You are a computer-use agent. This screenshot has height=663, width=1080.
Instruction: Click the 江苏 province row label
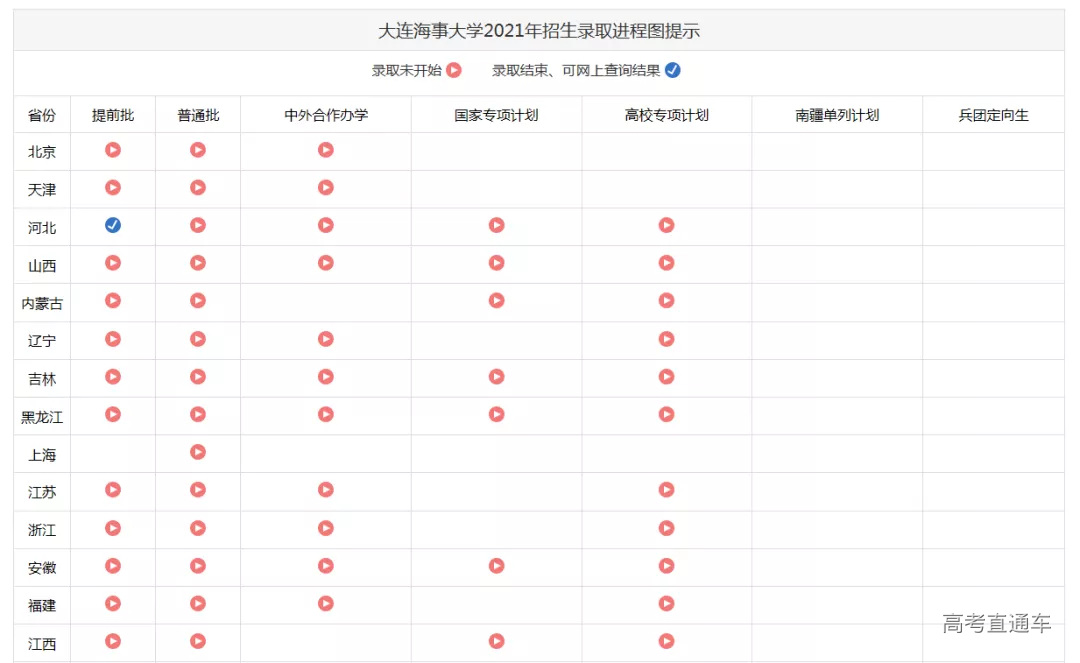[x=42, y=492]
